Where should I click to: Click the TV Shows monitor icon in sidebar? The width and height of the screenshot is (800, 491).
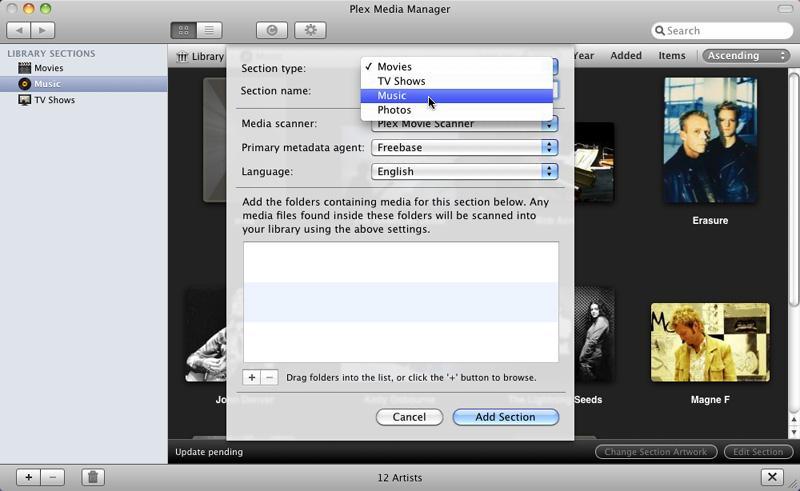click(24, 100)
